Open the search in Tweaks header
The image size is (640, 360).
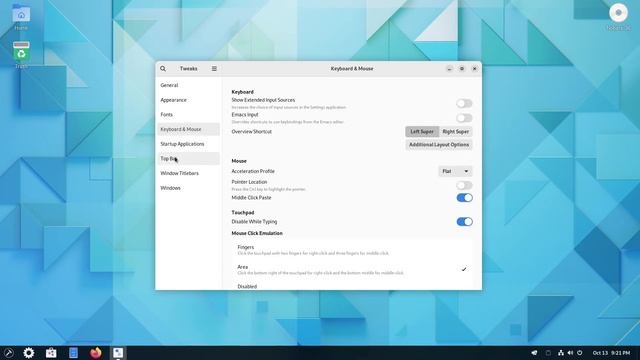[x=163, y=69]
